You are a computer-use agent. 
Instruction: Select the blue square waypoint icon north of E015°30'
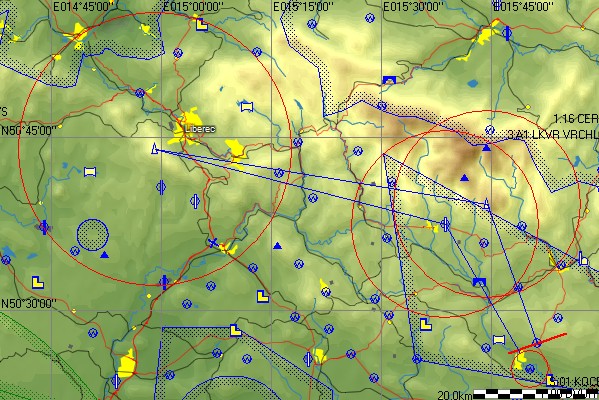[389, 80]
